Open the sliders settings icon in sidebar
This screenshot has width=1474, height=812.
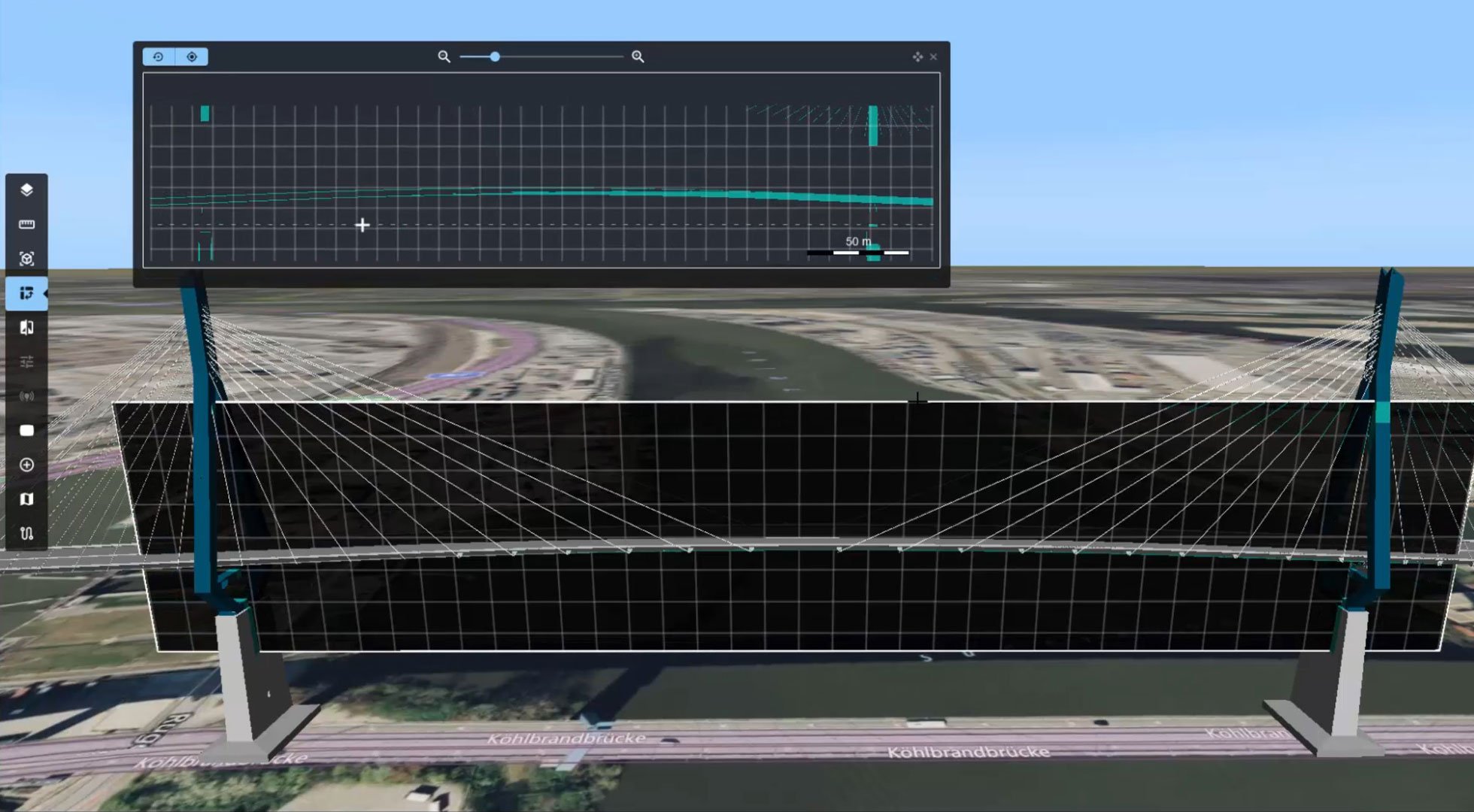click(x=26, y=362)
